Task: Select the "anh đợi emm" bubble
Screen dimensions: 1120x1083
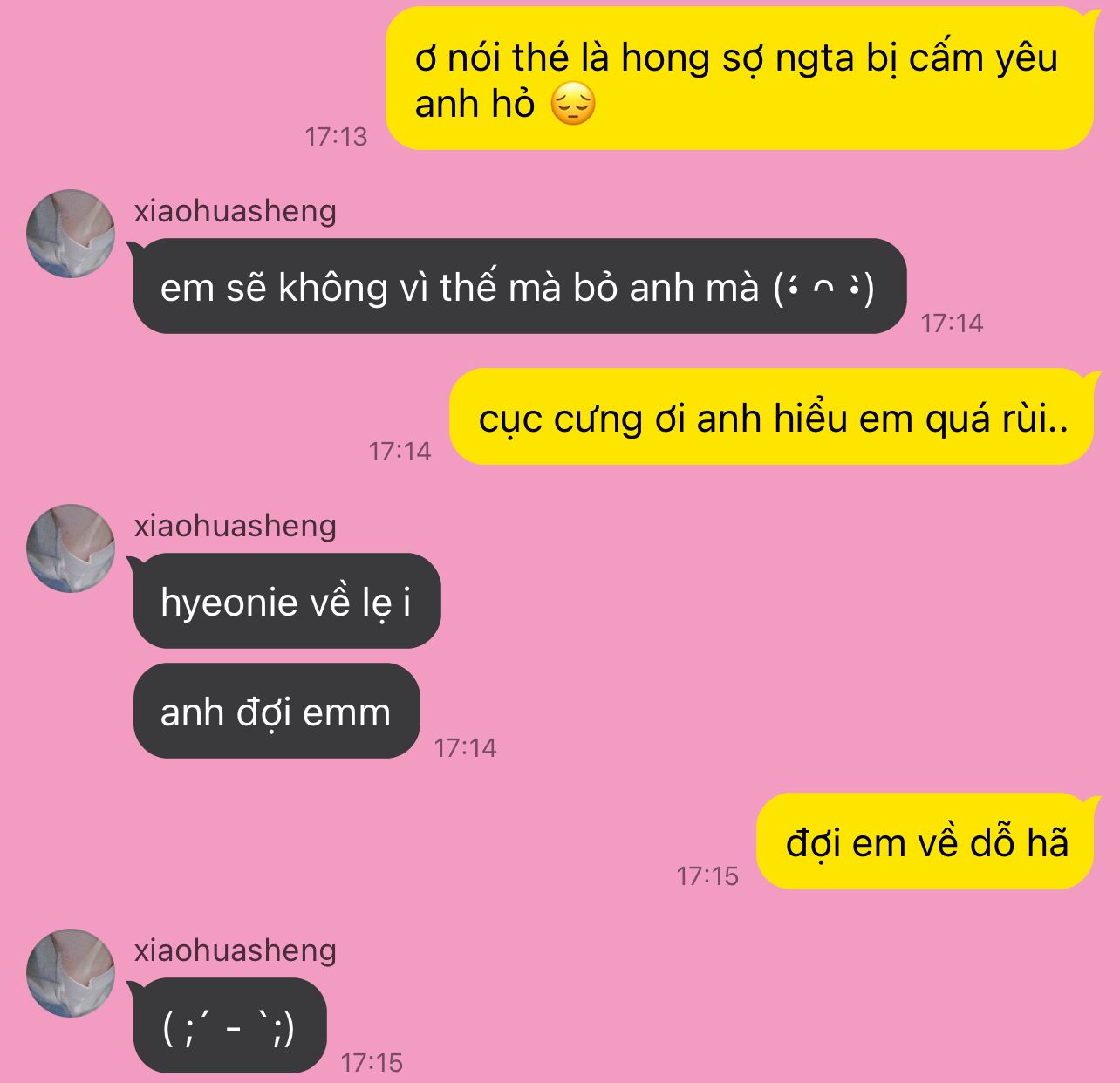Action: 277,711
